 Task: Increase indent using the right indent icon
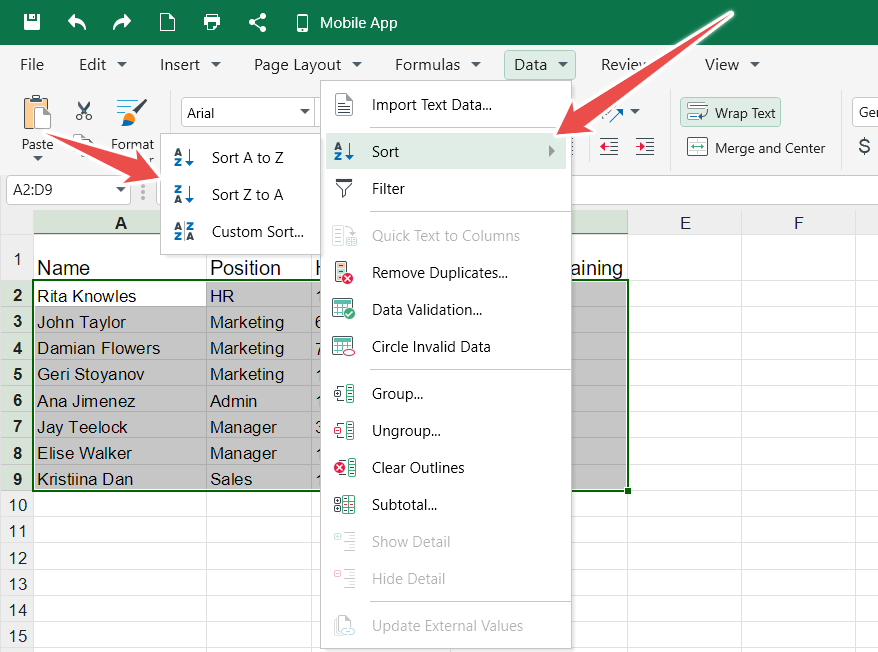point(645,147)
